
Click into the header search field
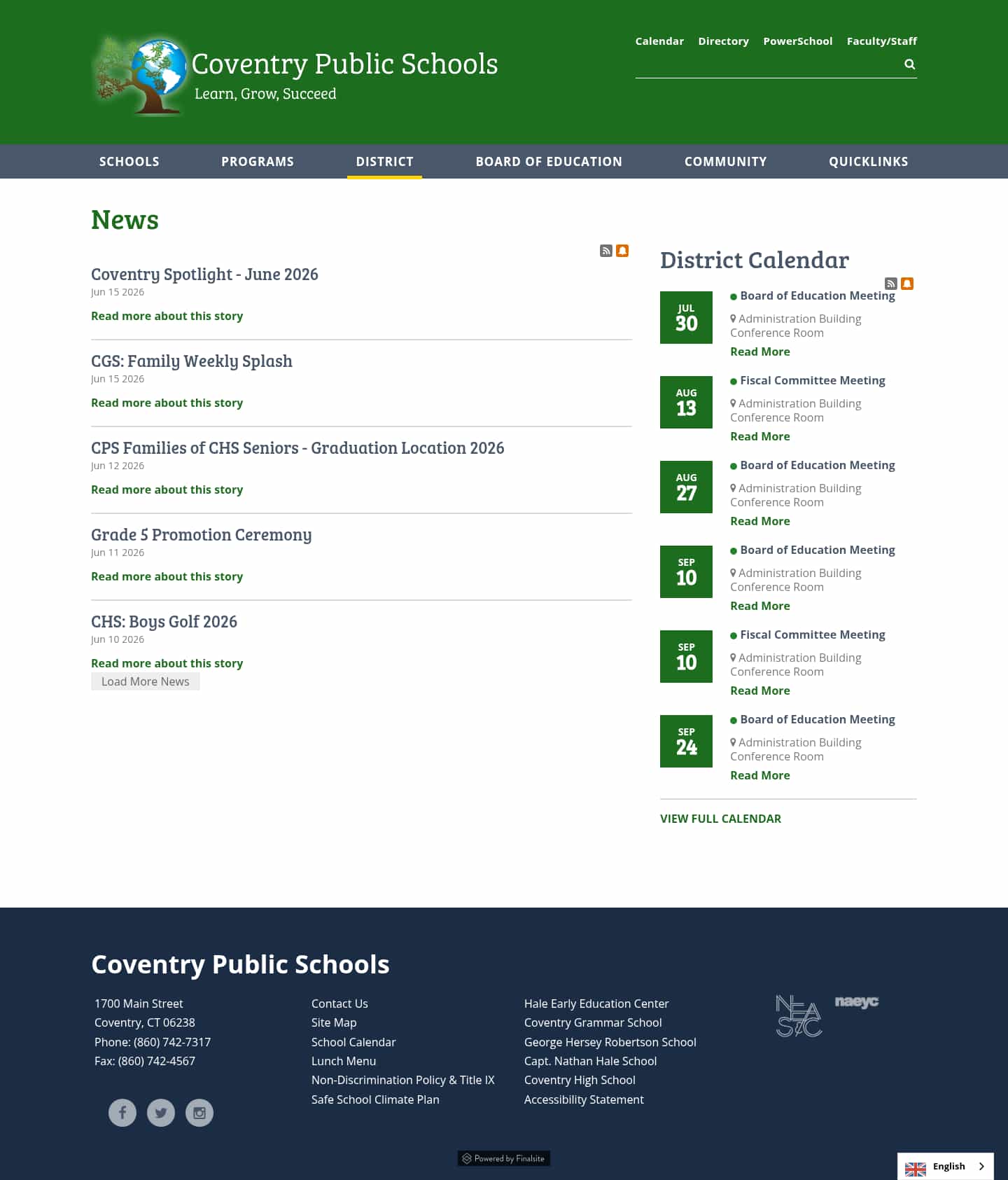pyautogui.click(x=767, y=64)
